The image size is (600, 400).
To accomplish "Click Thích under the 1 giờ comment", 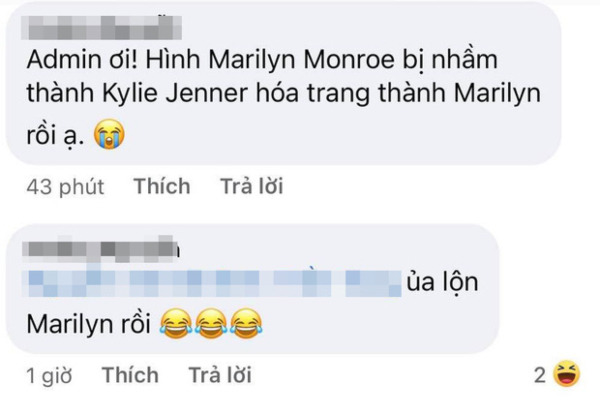I will pyautogui.click(x=130, y=375).
